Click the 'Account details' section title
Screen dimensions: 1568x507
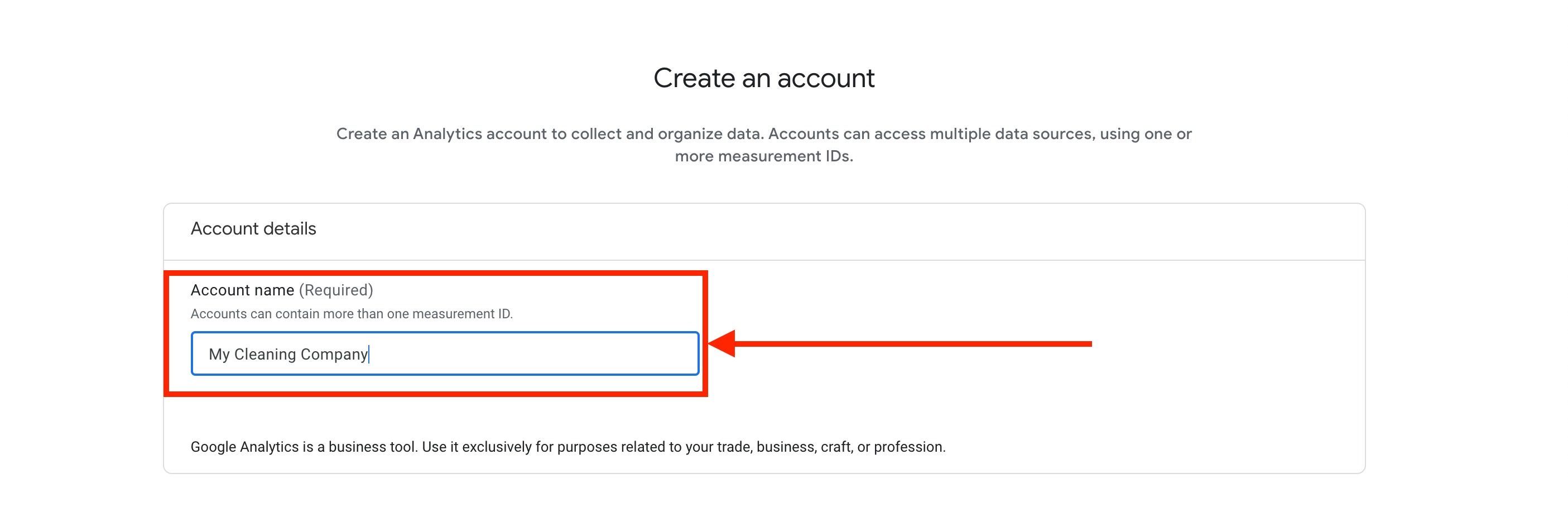[x=253, y=228]
